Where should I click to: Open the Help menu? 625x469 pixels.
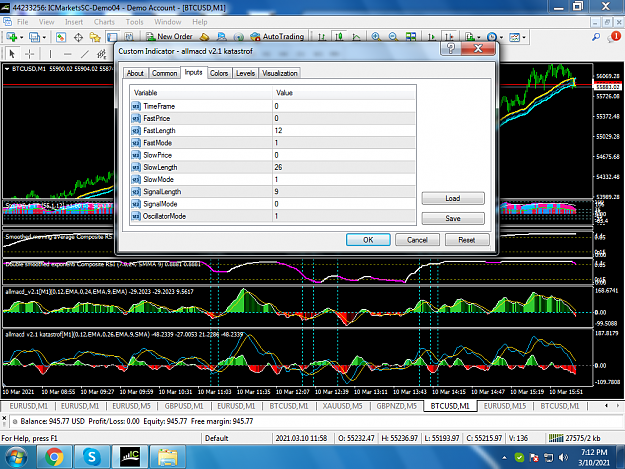pyautogui.click(x=200, y=22)
